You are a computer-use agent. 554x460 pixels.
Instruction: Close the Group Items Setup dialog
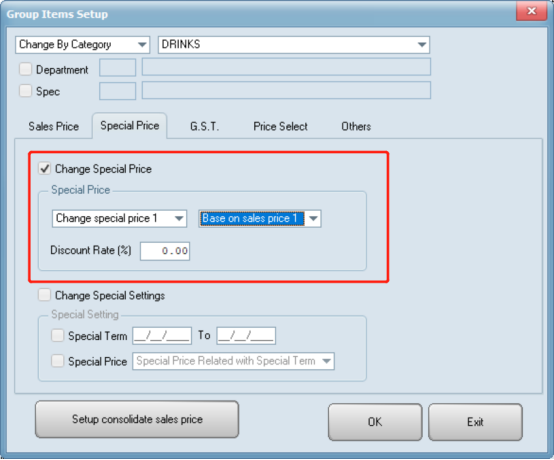coord(531,11)
